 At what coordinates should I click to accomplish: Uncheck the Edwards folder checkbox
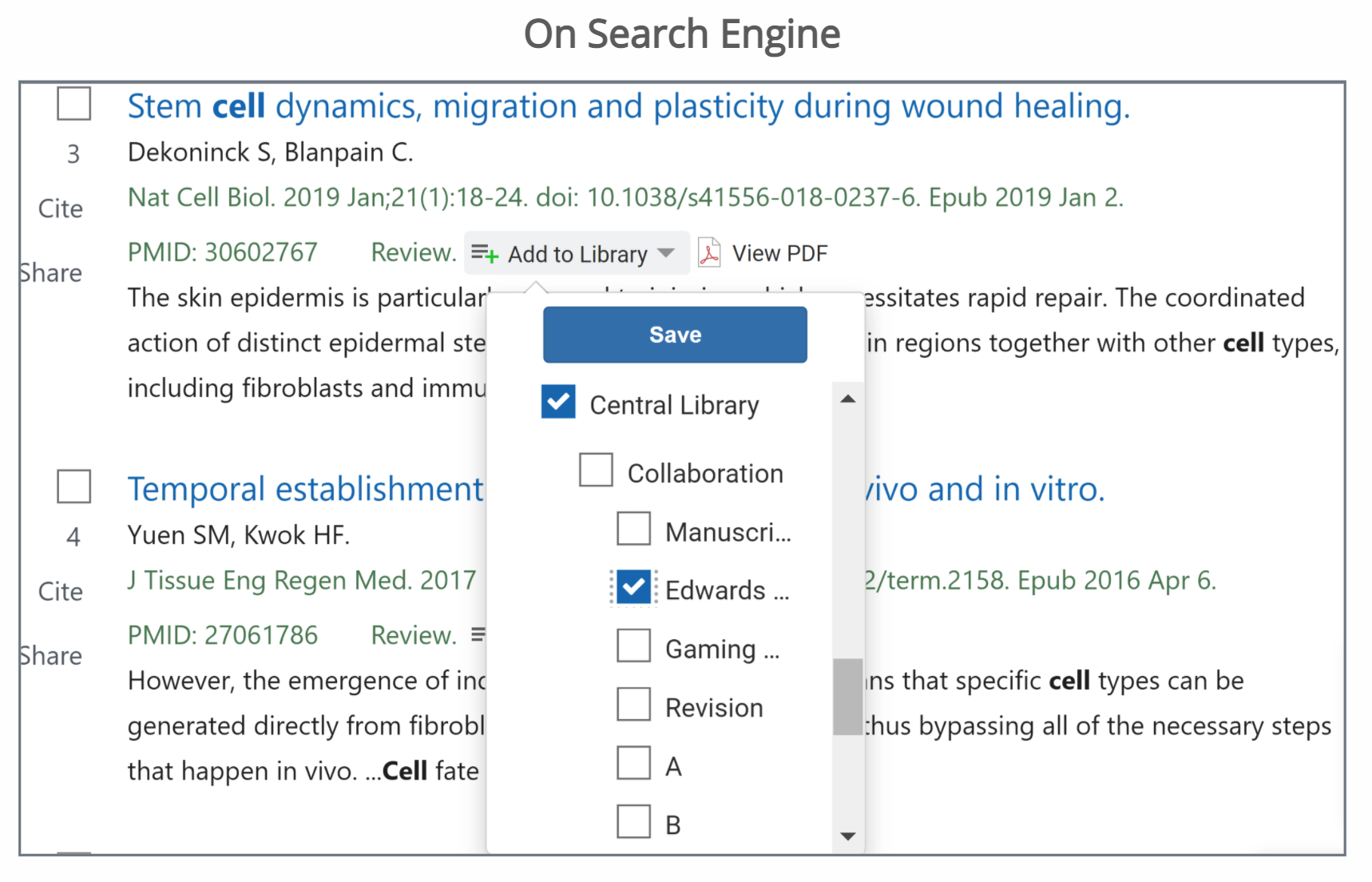point(634,588)
